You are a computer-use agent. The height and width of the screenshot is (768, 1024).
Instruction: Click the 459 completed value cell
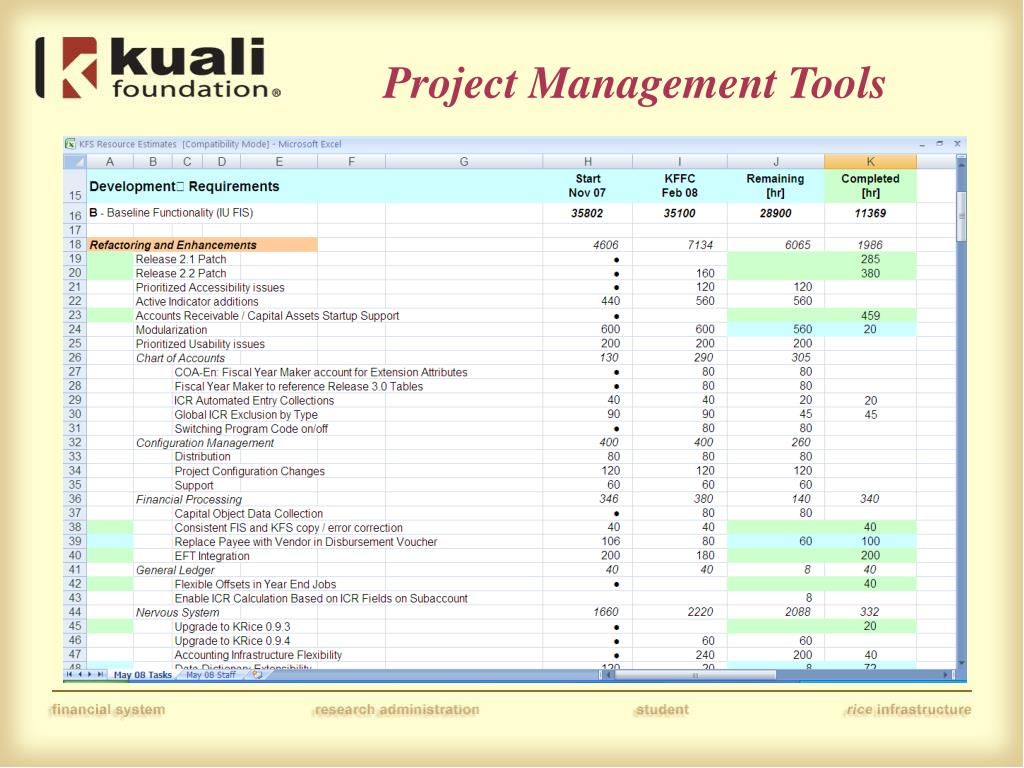click(871, 316)
